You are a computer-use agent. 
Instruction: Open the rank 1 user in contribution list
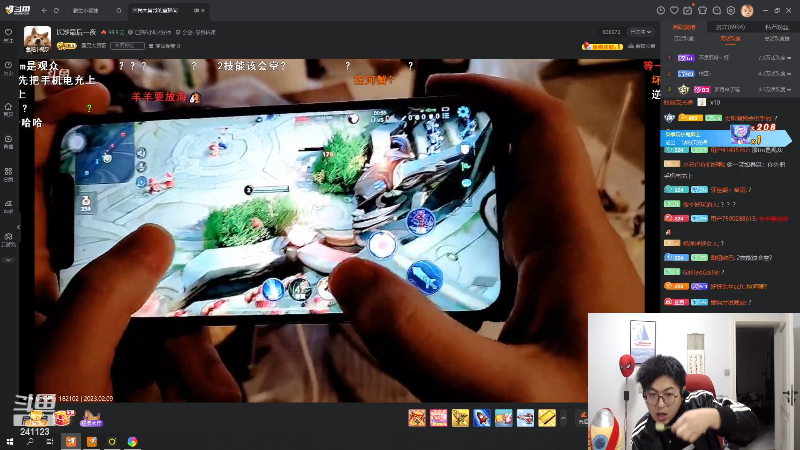[x=729, y=58]
